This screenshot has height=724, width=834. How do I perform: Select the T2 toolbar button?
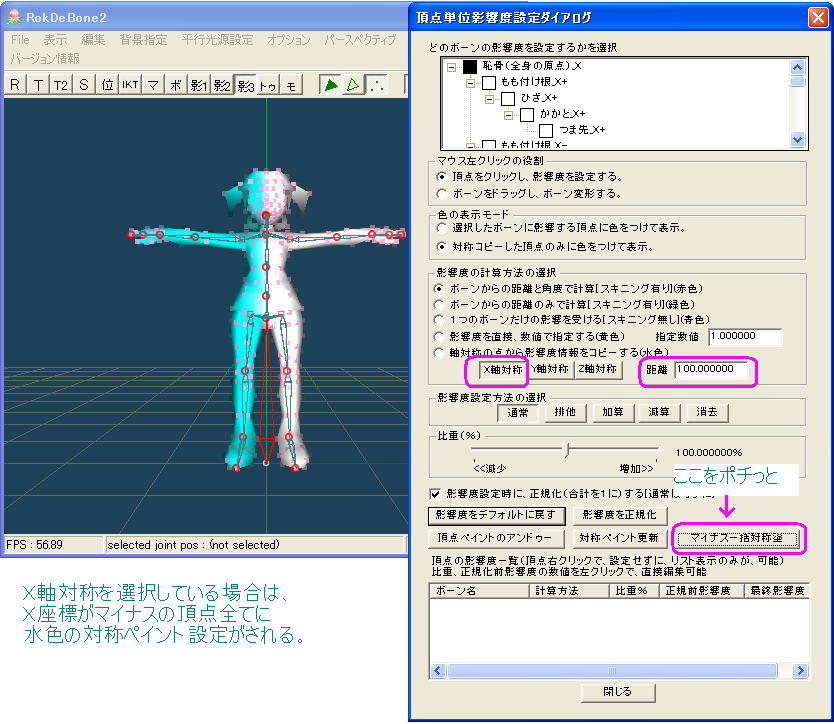pyautogui.click(x=61, y=85)
